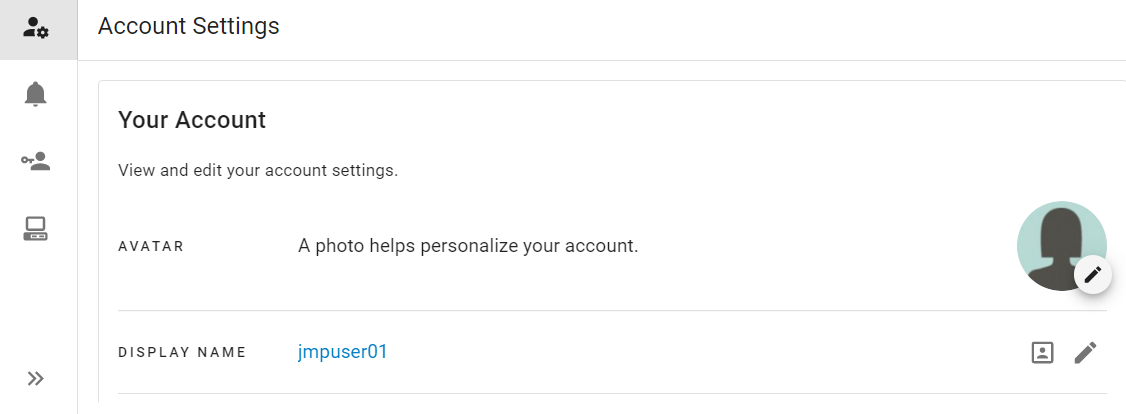The height and width of the screenshot is (414, 1126).
Task: Click the DISPLAY NAME row label
Action: (182, 353)
